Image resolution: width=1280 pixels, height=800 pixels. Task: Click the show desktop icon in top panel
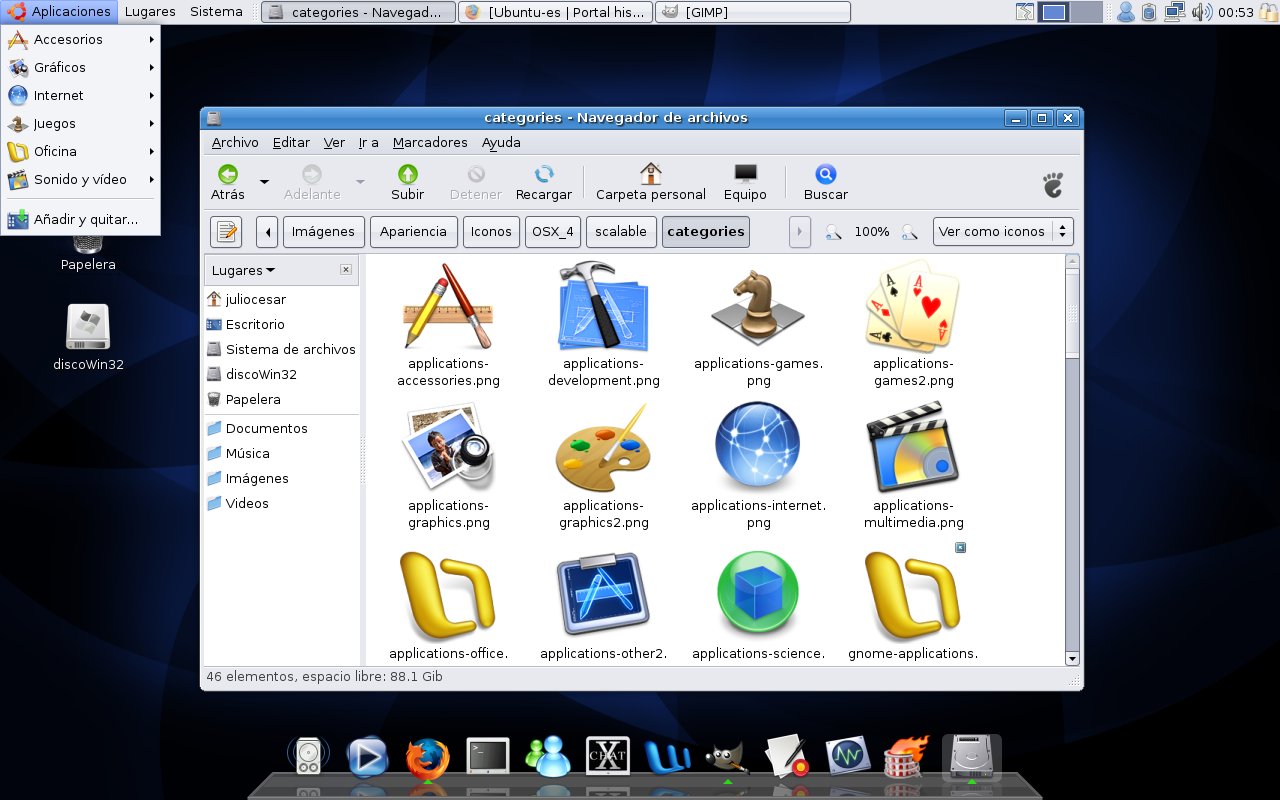click(1025, 12)
